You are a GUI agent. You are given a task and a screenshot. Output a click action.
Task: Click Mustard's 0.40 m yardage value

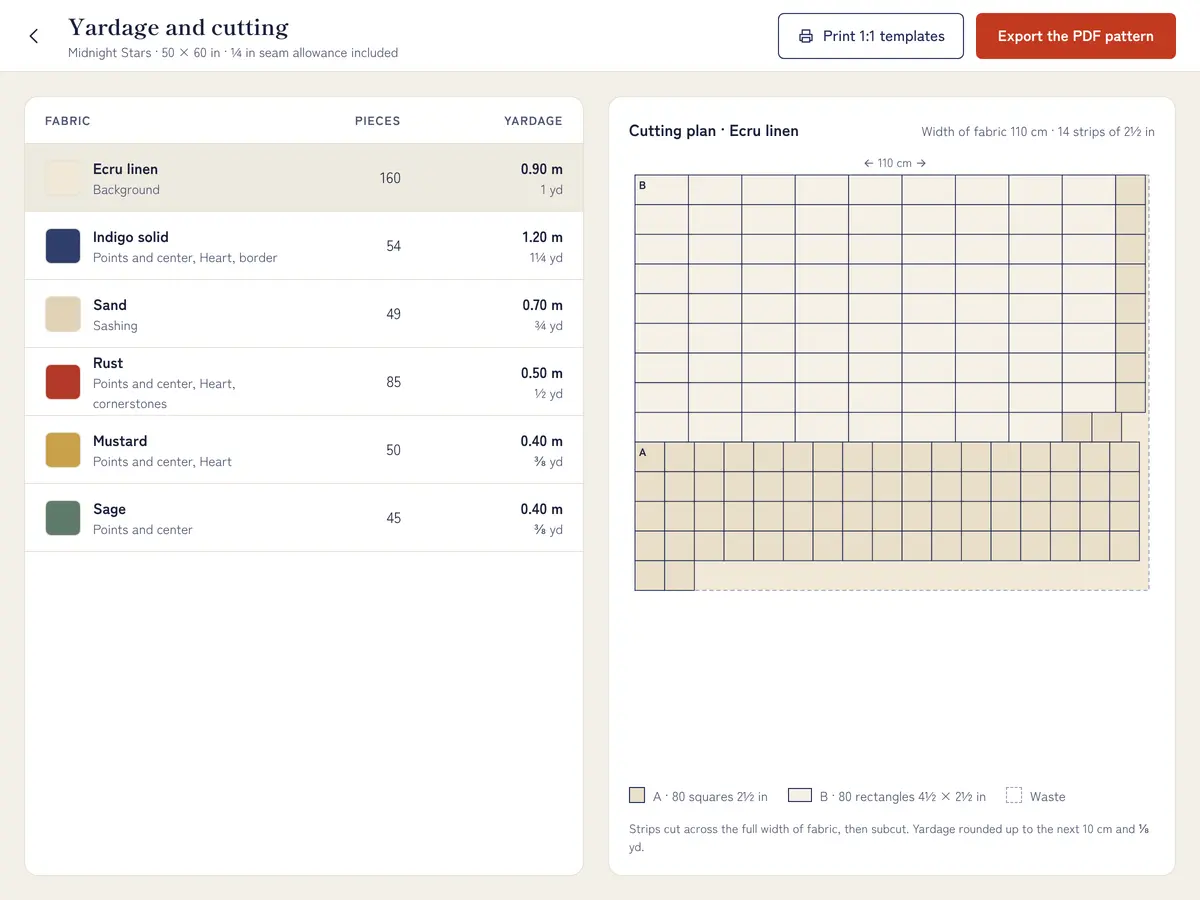point(541,441)
